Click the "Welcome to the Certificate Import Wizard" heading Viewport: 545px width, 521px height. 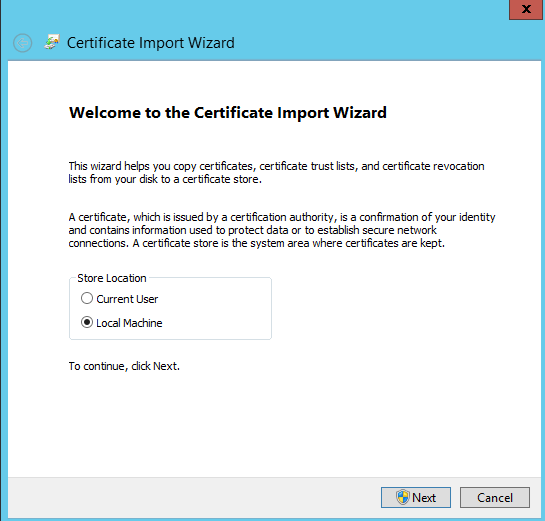pyautogui.click(x=228, y=113)
